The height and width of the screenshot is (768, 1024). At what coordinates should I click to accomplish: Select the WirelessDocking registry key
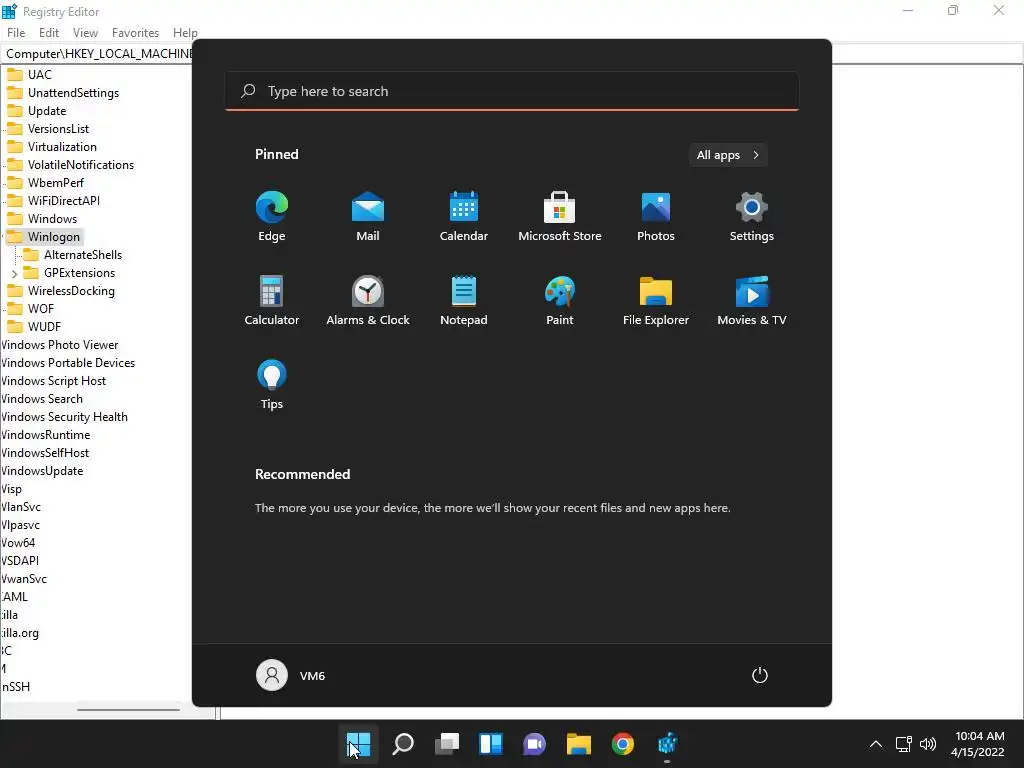[71, 291]
